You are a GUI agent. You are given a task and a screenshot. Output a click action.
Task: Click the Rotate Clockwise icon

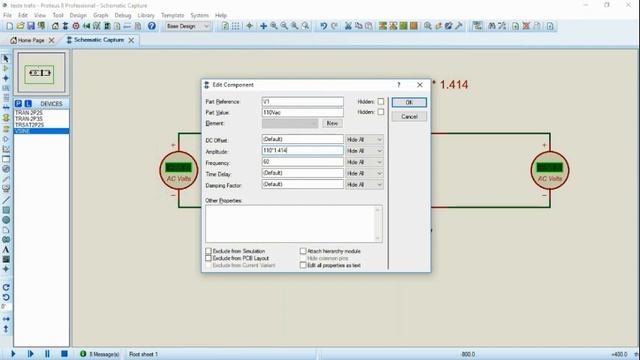(6, 288)
